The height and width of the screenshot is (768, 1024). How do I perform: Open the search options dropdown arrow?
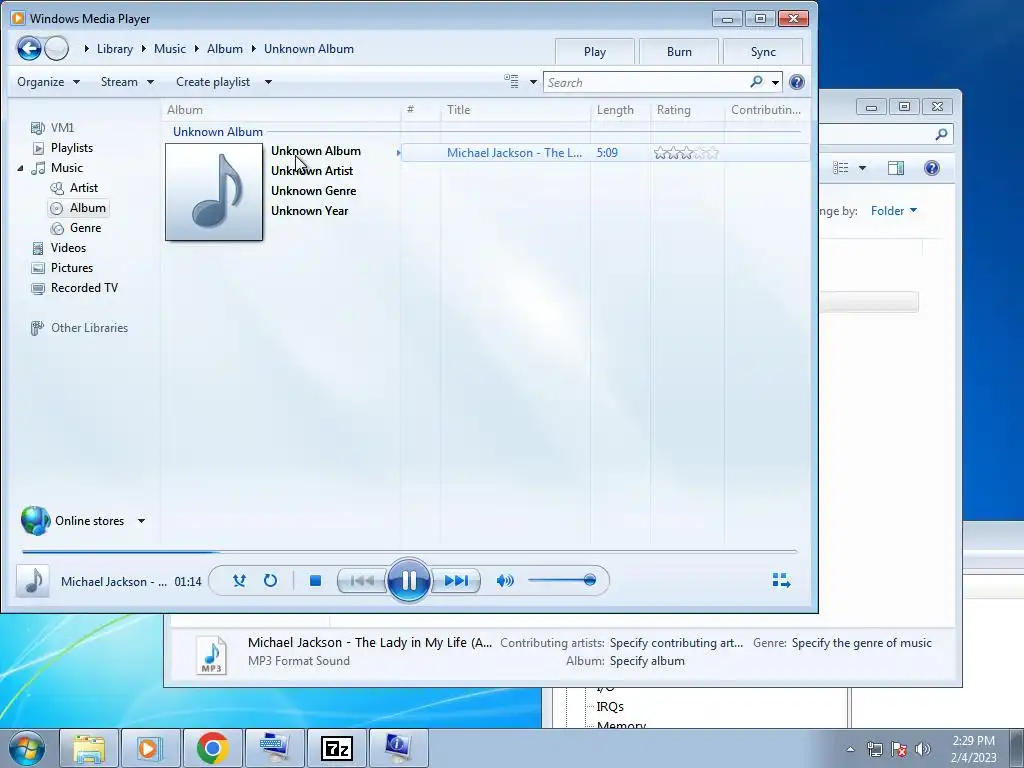[775, 82]
